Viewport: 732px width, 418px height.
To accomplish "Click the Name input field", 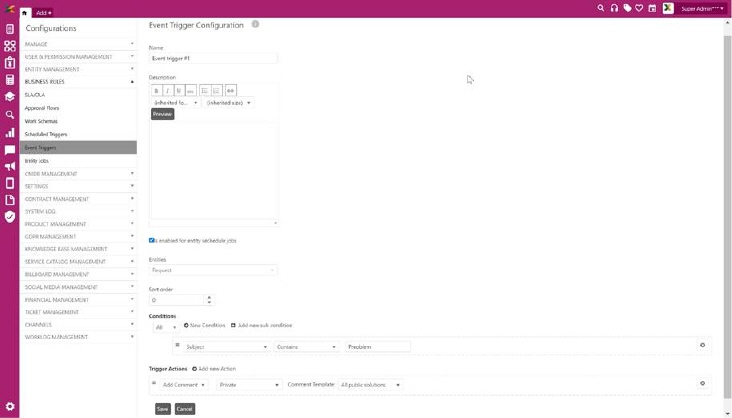I will point(213,59).
